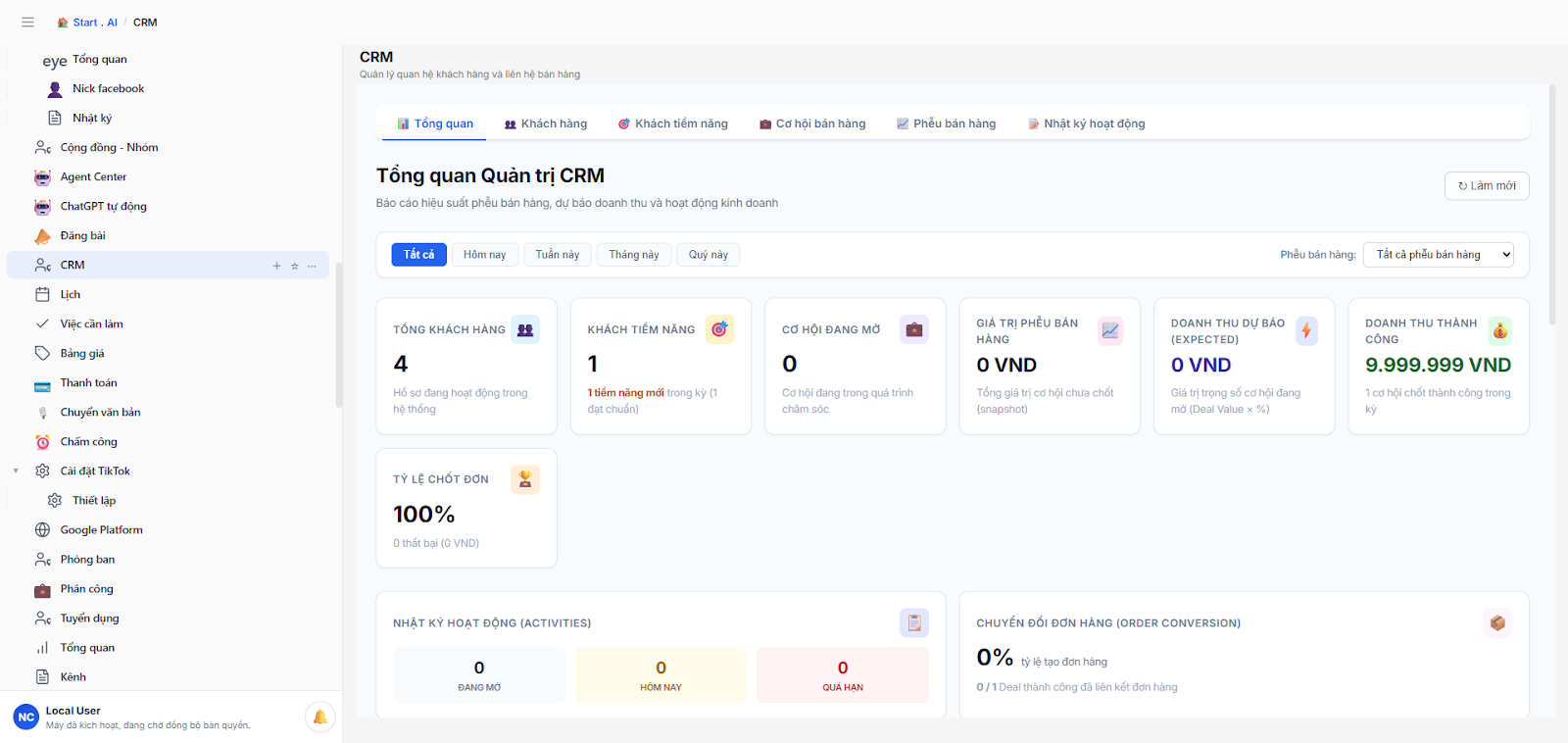Click the megaphone icon beside Đăng bài
Image resolution: width=1568 pixels, height=743 pixels.
click(42, 236)
